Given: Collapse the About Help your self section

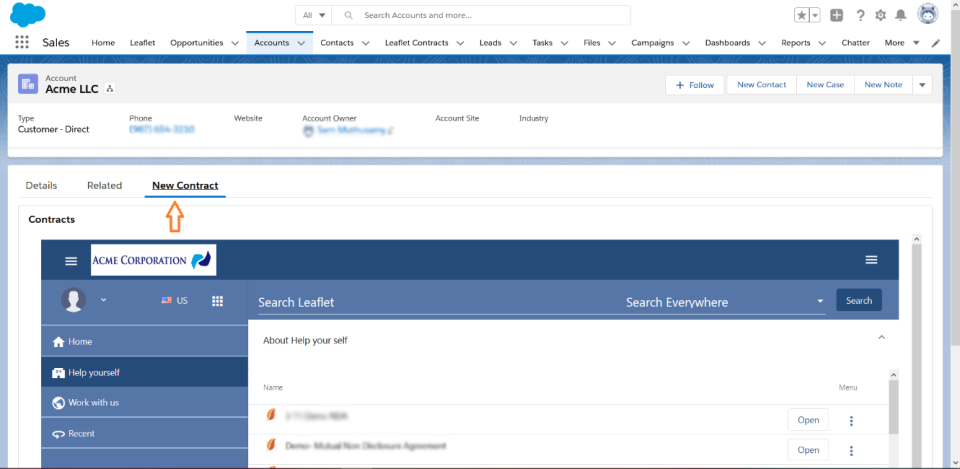Looking at the screenshot, I should [881, 338].
